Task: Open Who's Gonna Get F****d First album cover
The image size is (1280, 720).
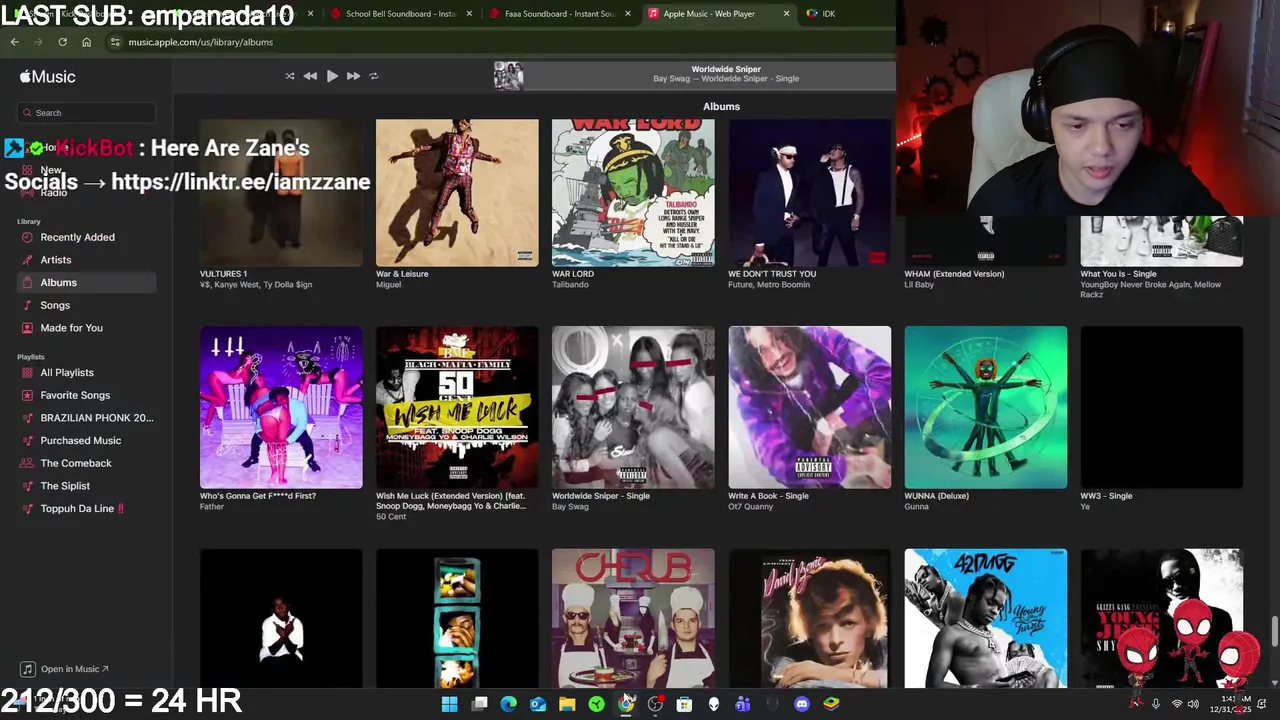Action: click(x=281, y=407)
